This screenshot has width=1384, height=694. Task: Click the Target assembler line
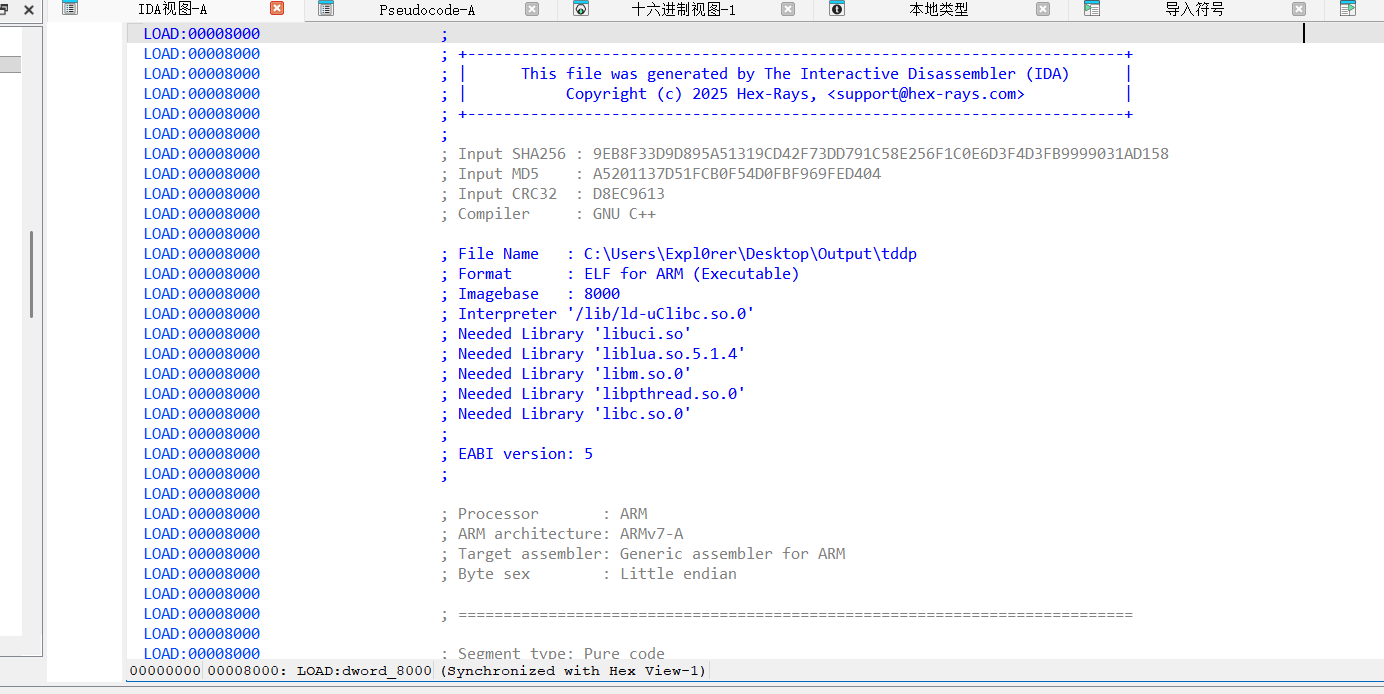643,554
